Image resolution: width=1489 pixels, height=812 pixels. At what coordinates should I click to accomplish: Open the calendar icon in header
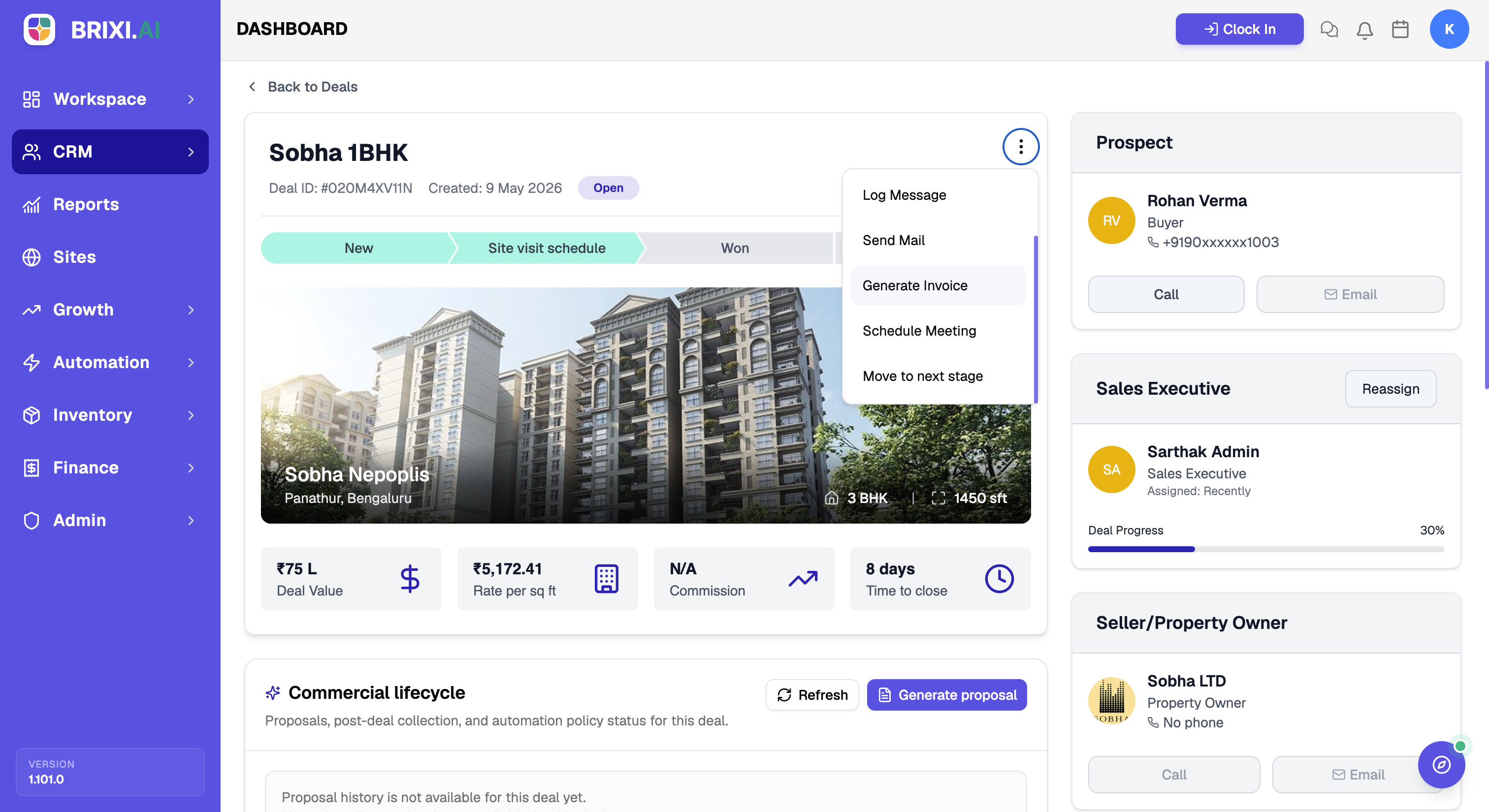[x=1400, y=29]
